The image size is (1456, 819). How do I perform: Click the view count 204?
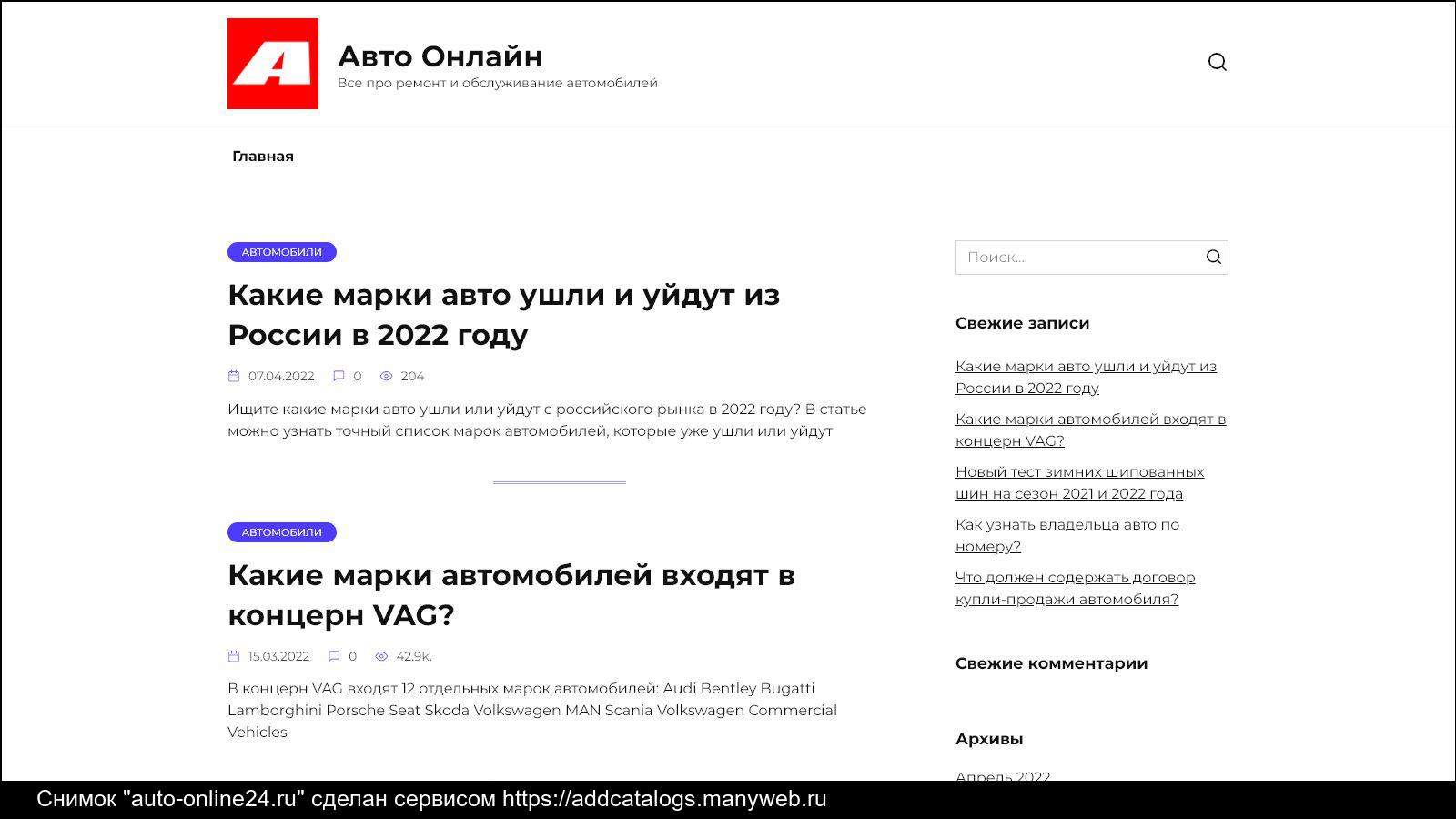(412, 376)
